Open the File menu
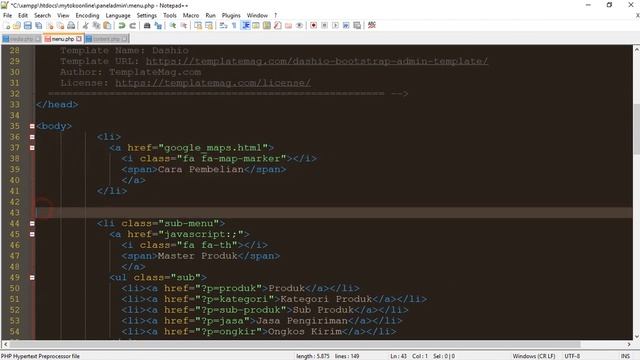640x360 pixels. click(x=7, y=16)
